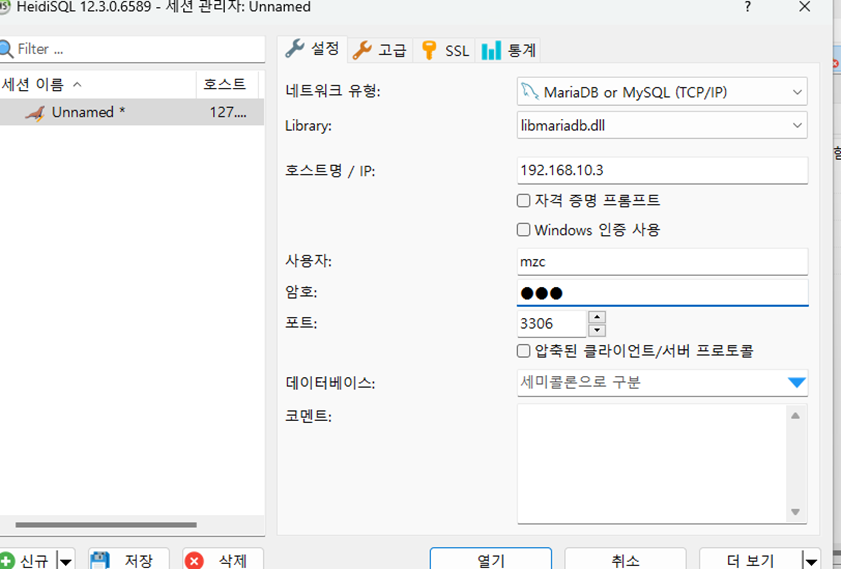The height and width of the screenshot is (569, 841).
Task: Click the key icon on SSL tab
Action: click(429, 50)
